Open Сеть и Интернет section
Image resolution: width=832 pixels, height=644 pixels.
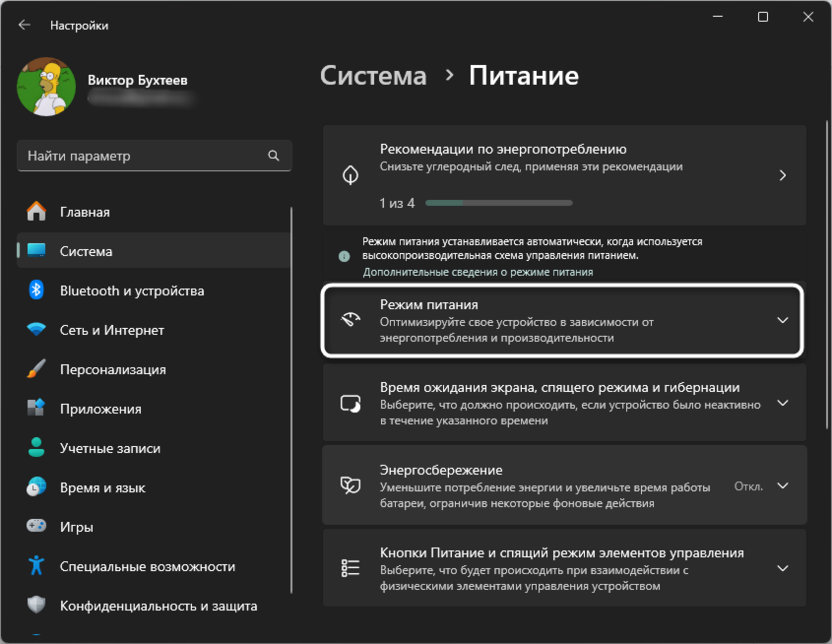click(154, 329)
